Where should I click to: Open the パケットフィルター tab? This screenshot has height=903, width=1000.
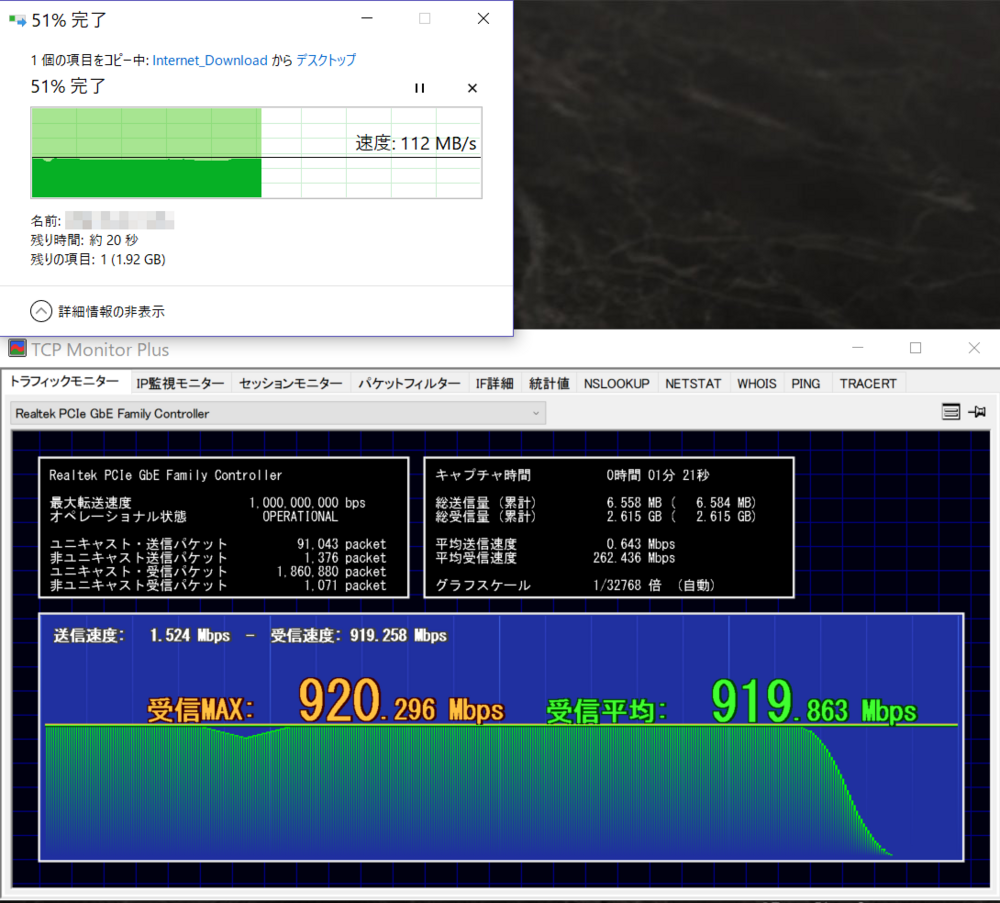coord(409,383)
